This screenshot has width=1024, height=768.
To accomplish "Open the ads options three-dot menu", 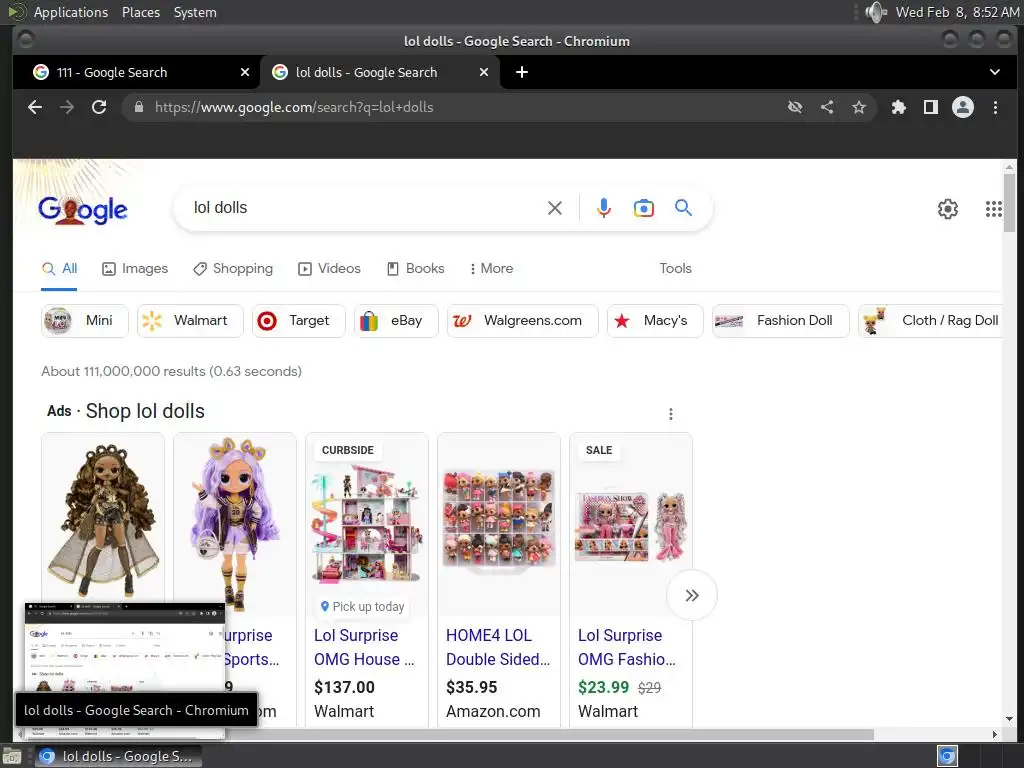I will 671,414.
